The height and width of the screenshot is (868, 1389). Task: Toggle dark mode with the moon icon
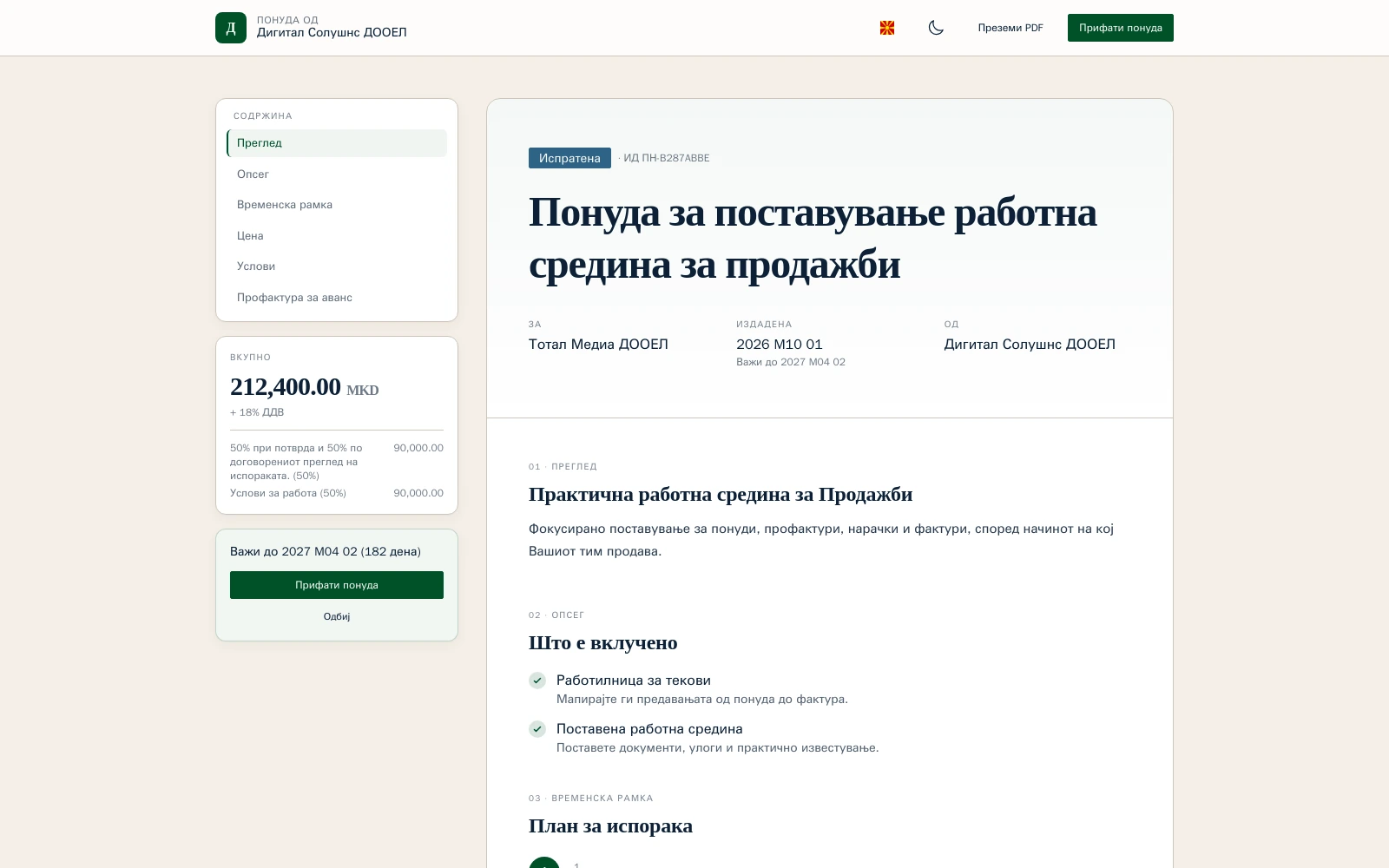(936, 28)
